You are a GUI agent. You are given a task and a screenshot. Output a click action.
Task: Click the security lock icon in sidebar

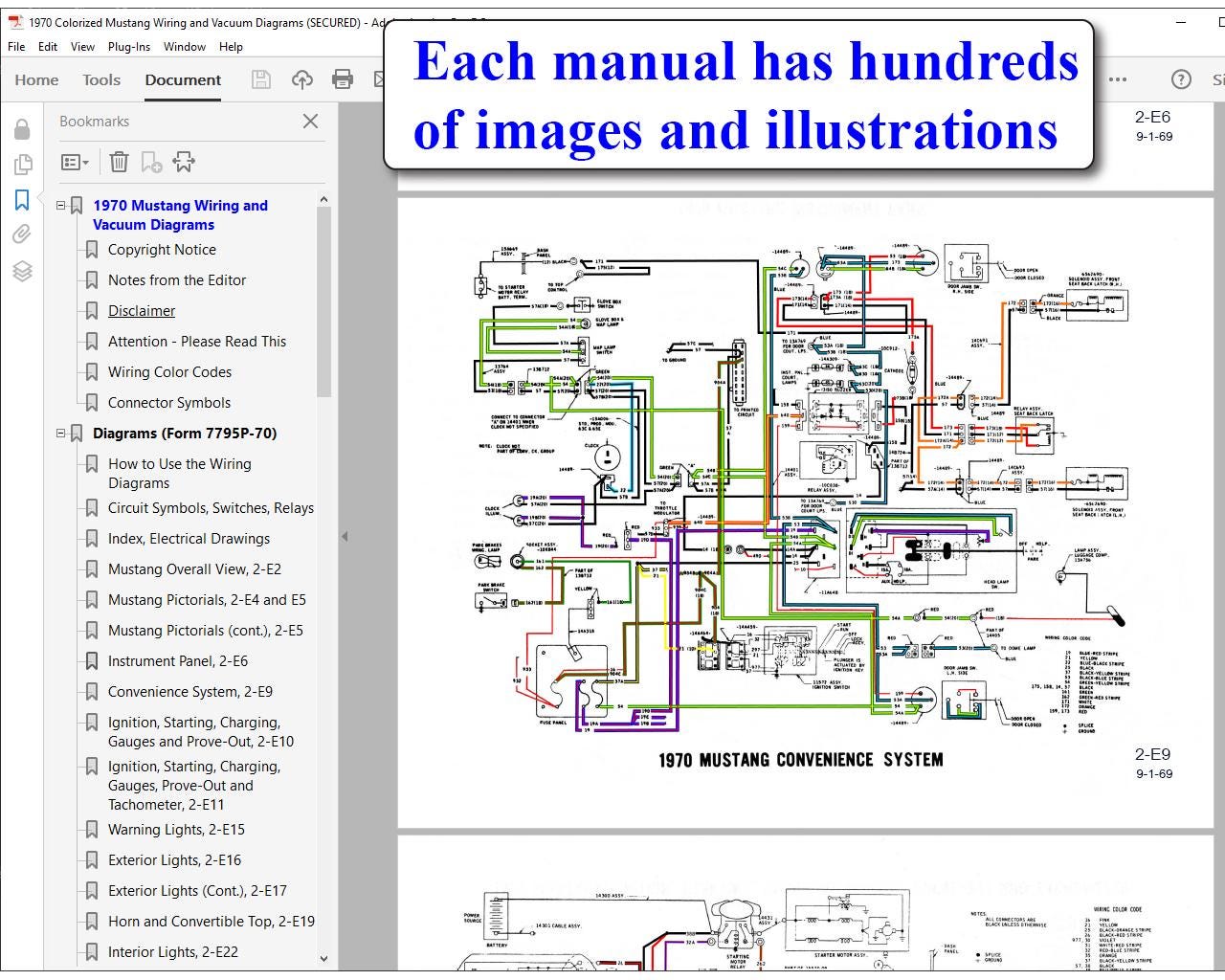22,129
